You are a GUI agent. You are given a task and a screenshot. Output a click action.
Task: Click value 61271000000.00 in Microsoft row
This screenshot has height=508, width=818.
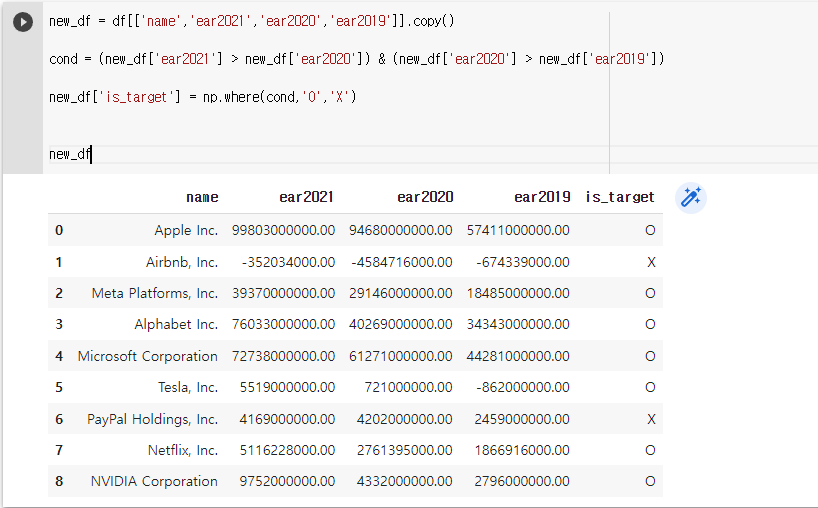[x=401, y=356]
